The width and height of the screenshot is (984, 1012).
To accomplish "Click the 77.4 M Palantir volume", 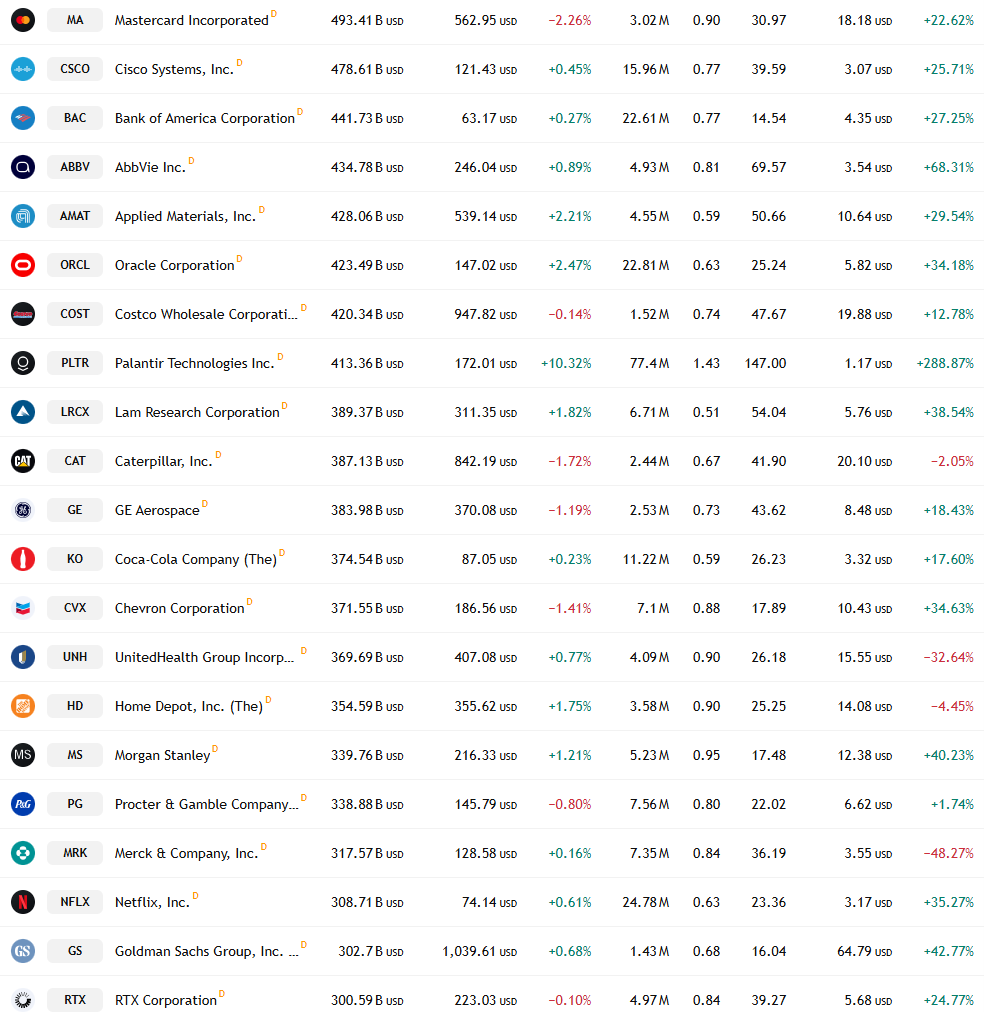I will coord(649,363).
